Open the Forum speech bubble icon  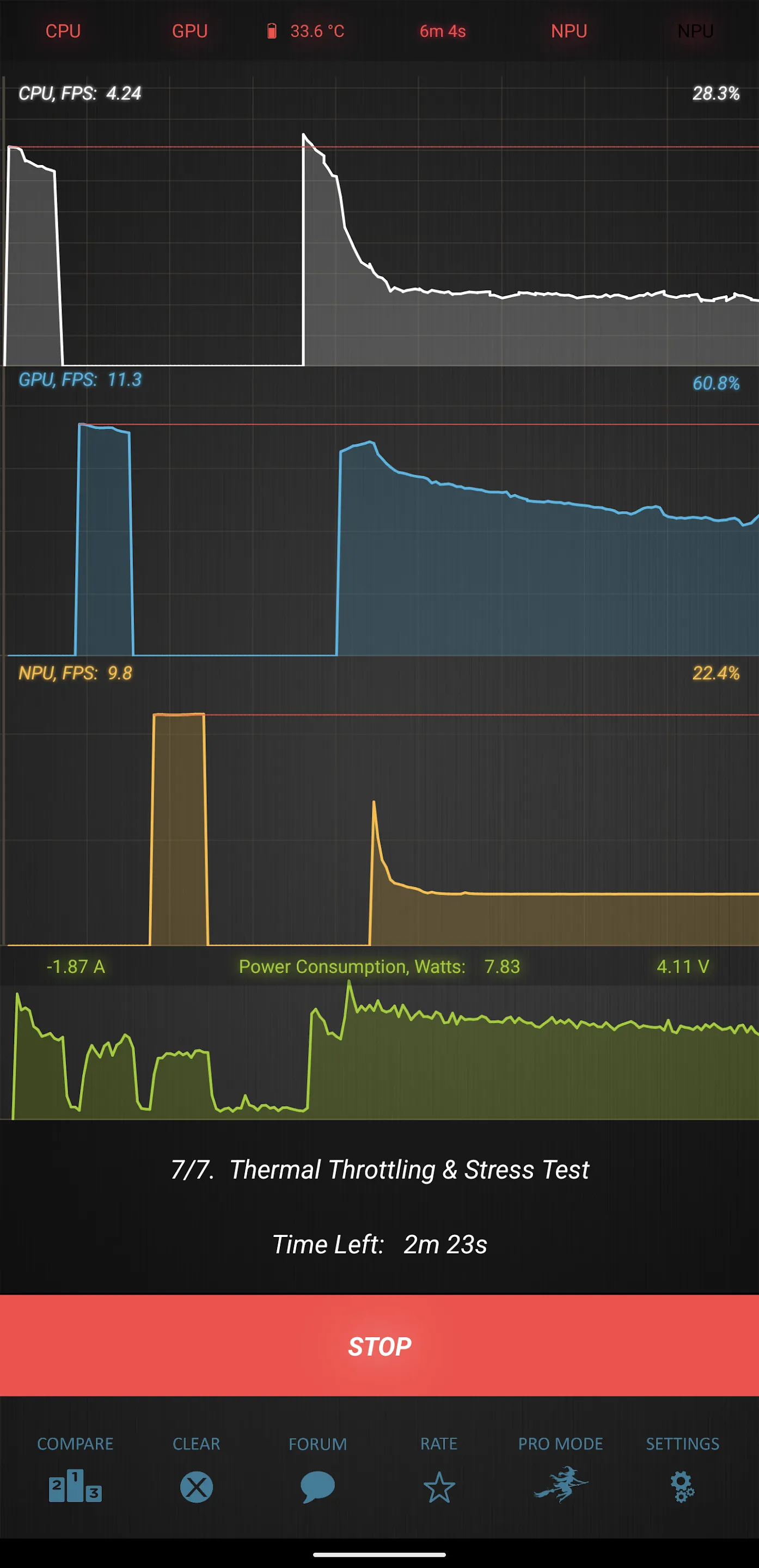tap(318, 1487)
